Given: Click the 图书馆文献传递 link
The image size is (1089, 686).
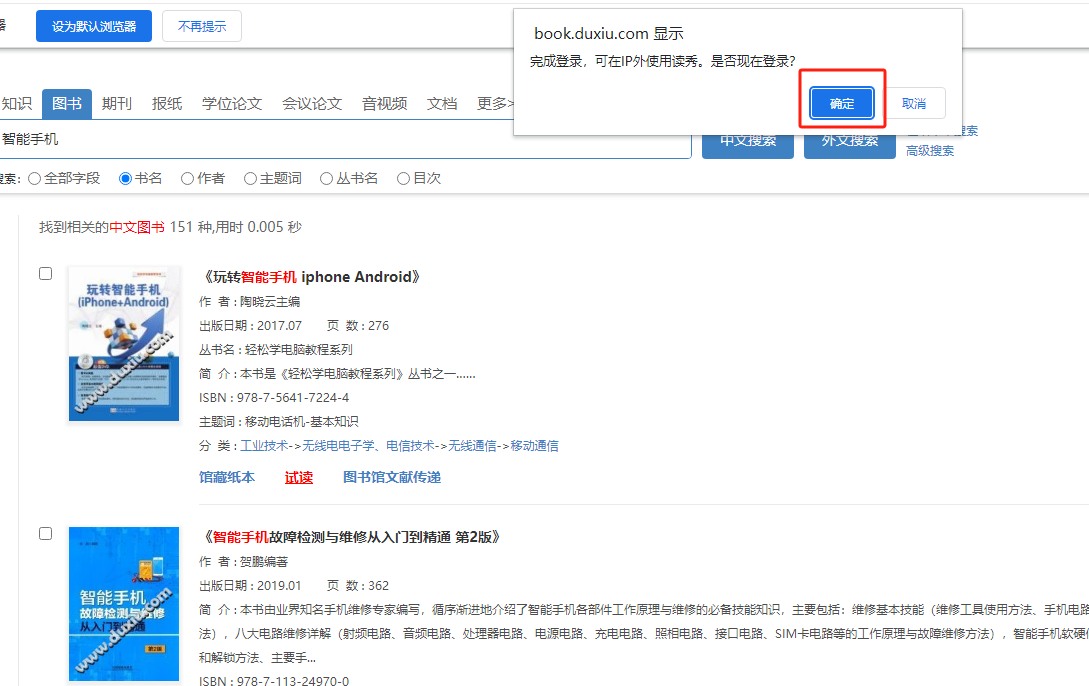Looking at the screenshot, I should click(x=392, y=477).
